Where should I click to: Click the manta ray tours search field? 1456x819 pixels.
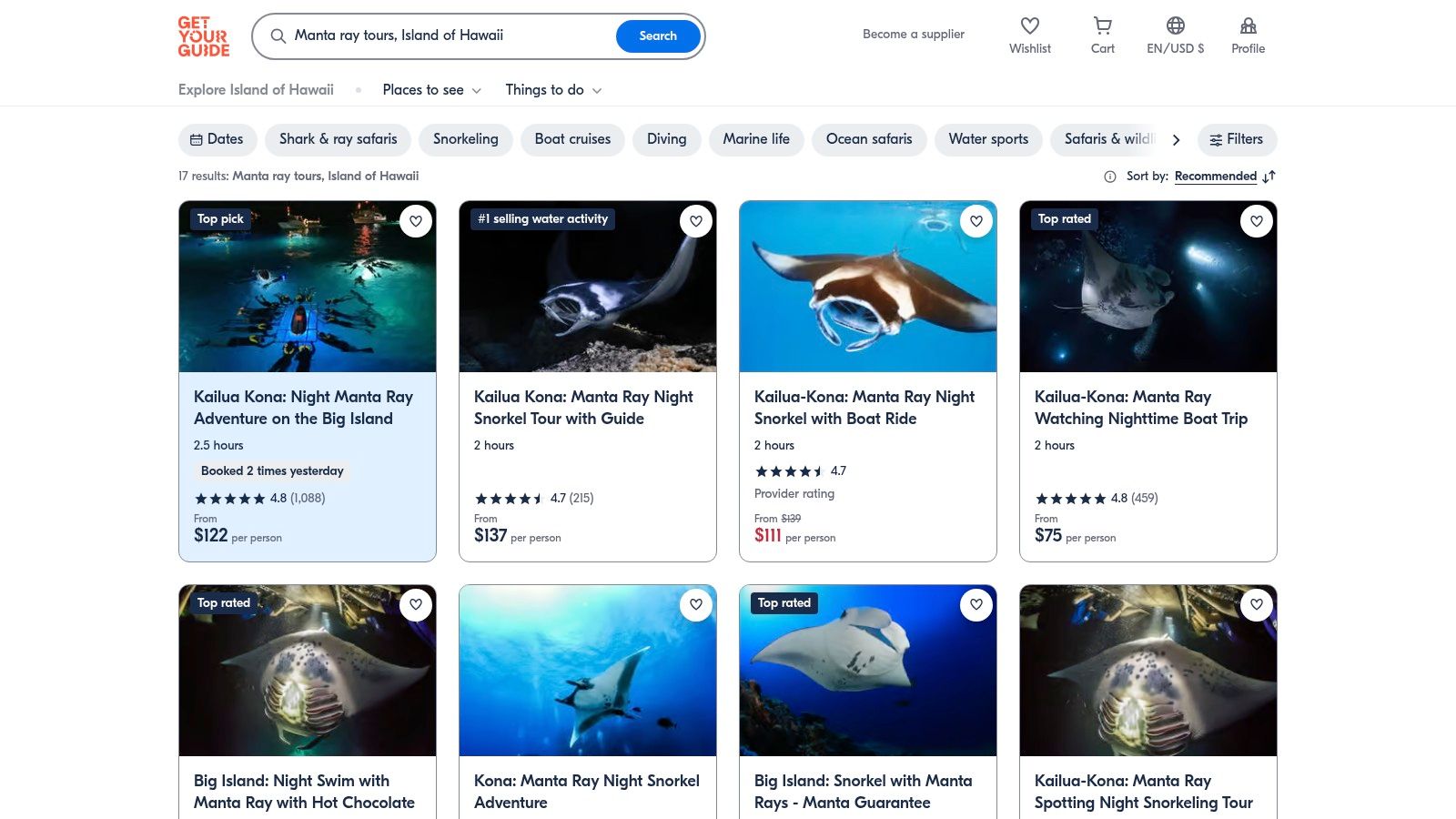[x=446, y=35]
